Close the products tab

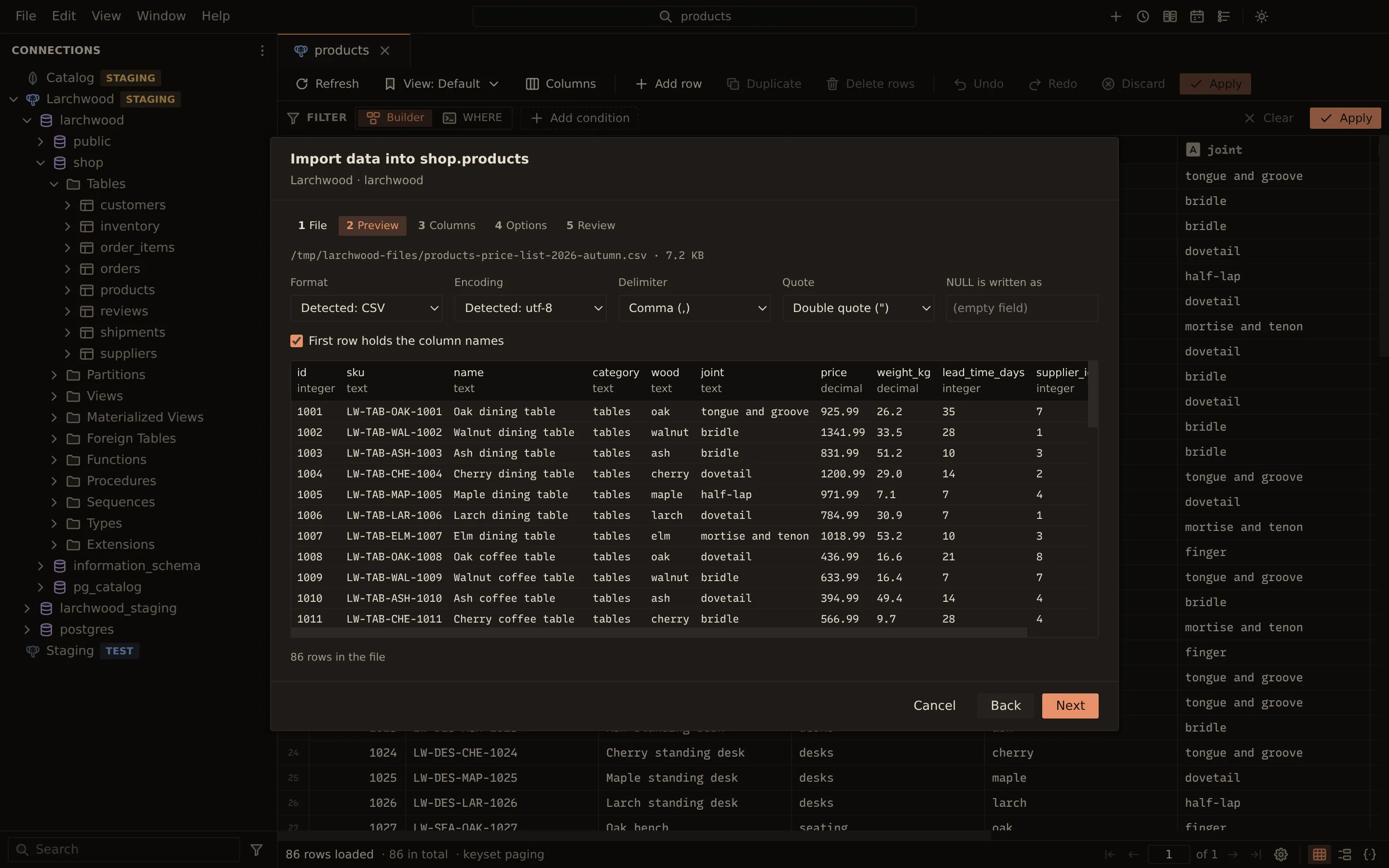384,51
